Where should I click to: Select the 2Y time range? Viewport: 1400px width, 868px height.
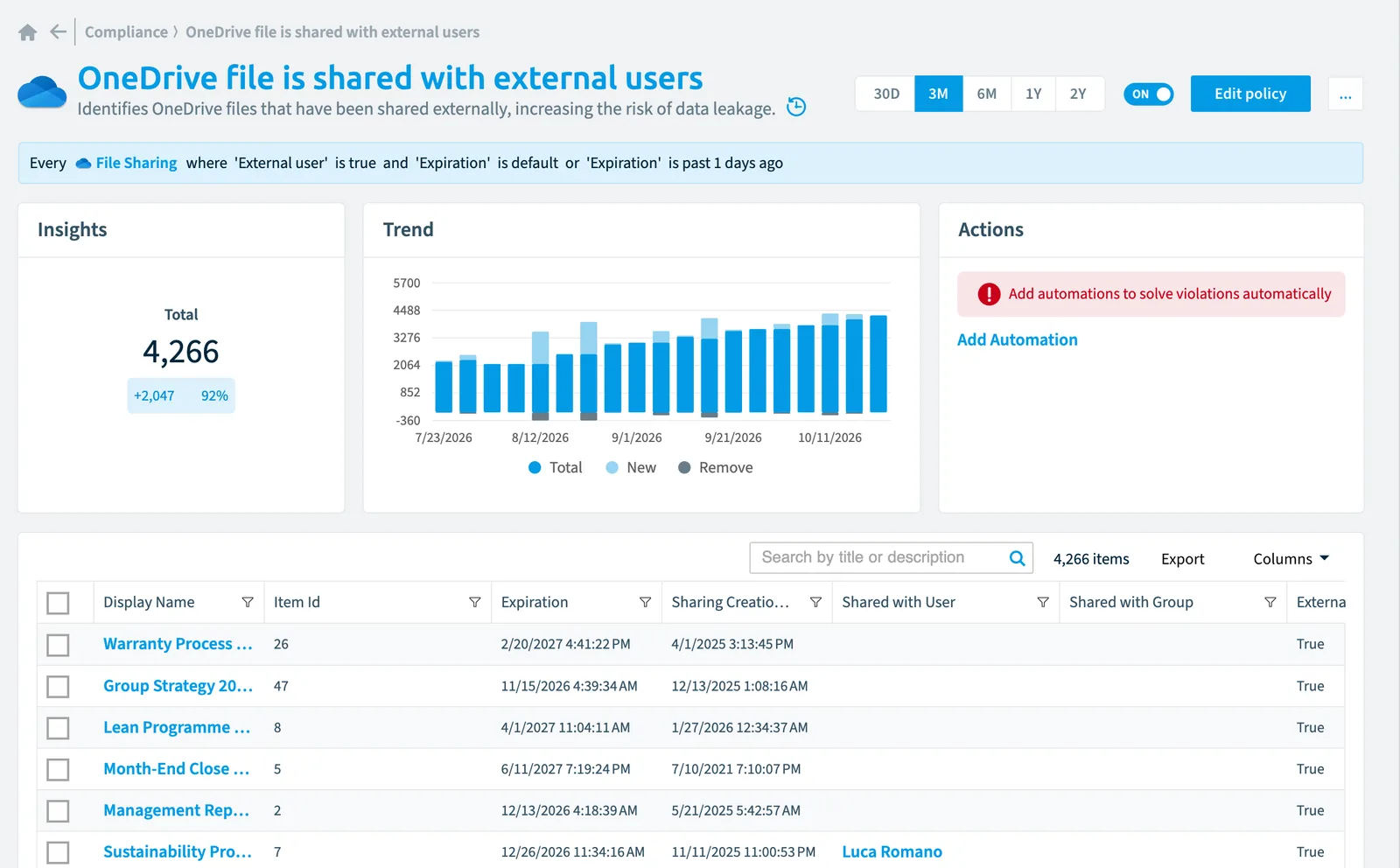click(1078, 94)
